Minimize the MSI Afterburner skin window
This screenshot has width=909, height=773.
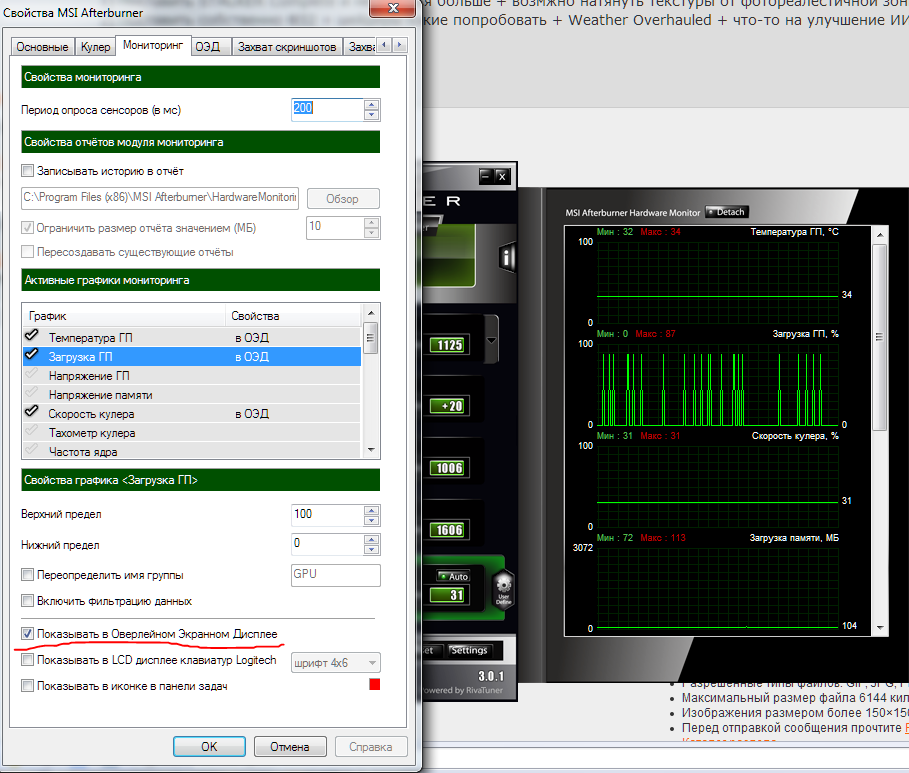coord(486,176)
